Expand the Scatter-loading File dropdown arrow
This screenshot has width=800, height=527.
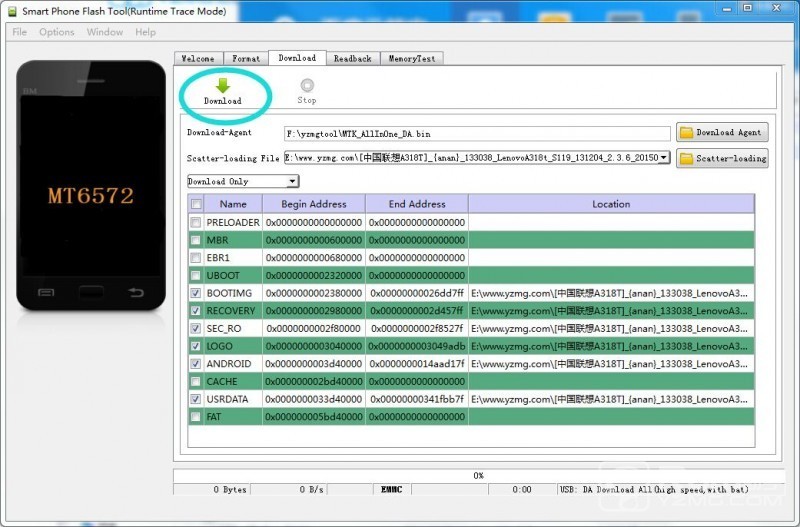click(665, 158)
